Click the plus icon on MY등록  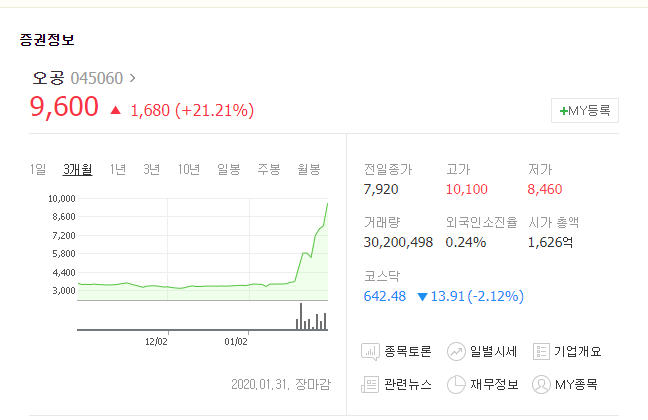(x=564, y=110)
